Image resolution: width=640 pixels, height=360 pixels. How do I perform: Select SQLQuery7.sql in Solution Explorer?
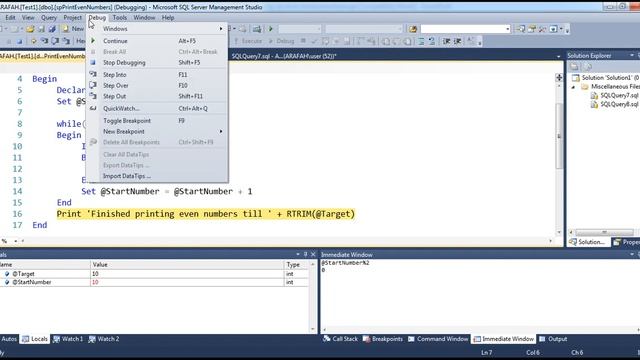619,96
